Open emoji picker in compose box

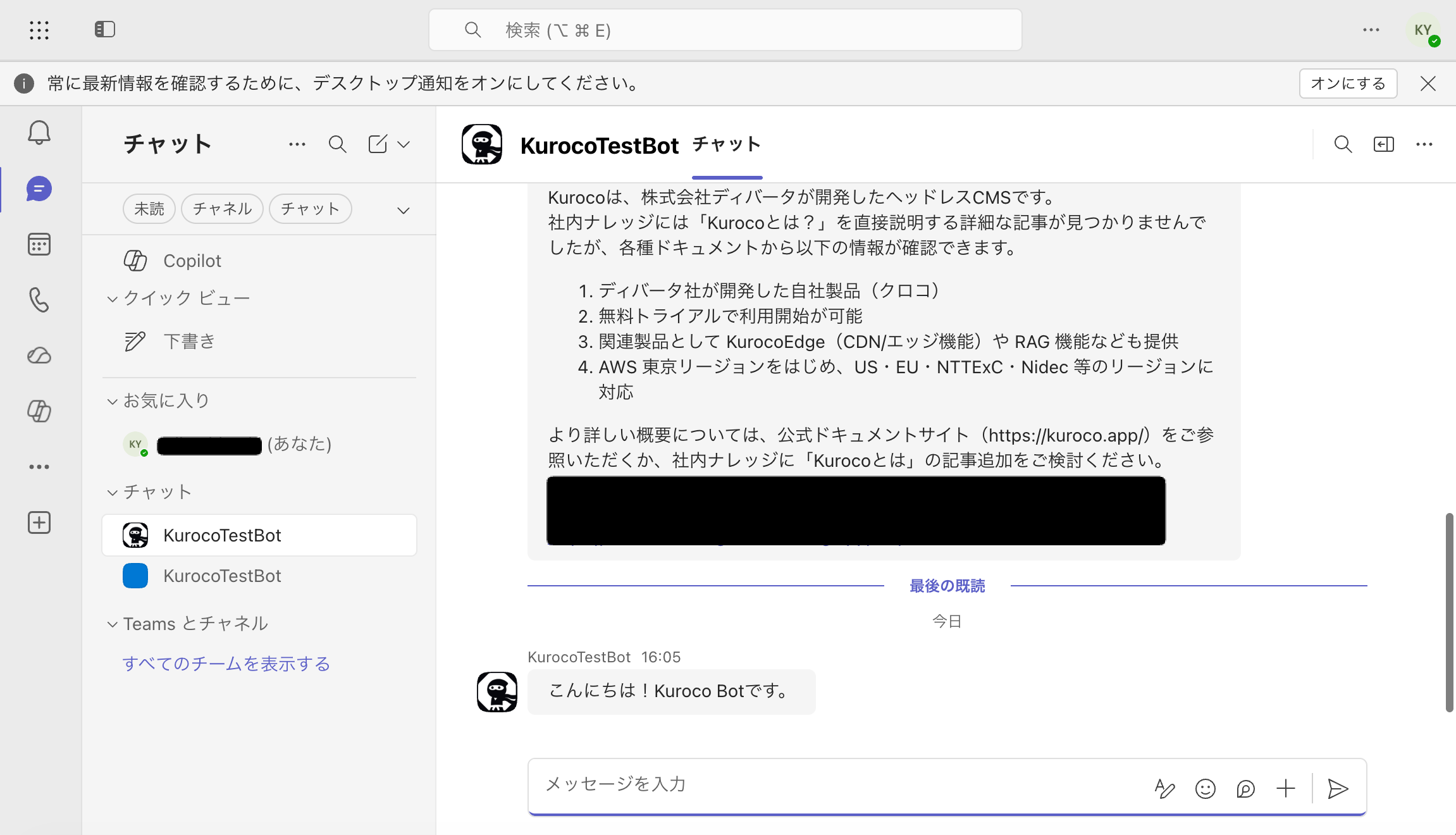pyautogui.click(x=1206, y=788)
